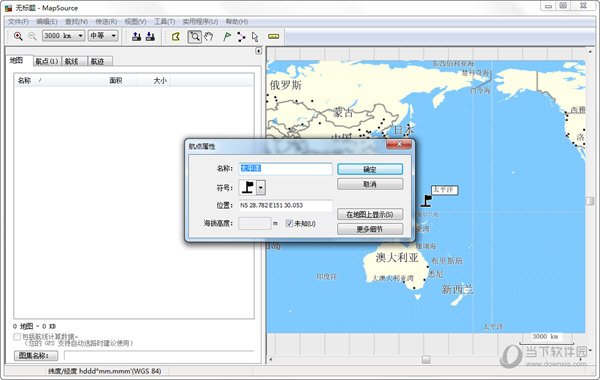Click the atlas name text field
The width and height of the screenshot is (600, 380).
click(159, 356)
